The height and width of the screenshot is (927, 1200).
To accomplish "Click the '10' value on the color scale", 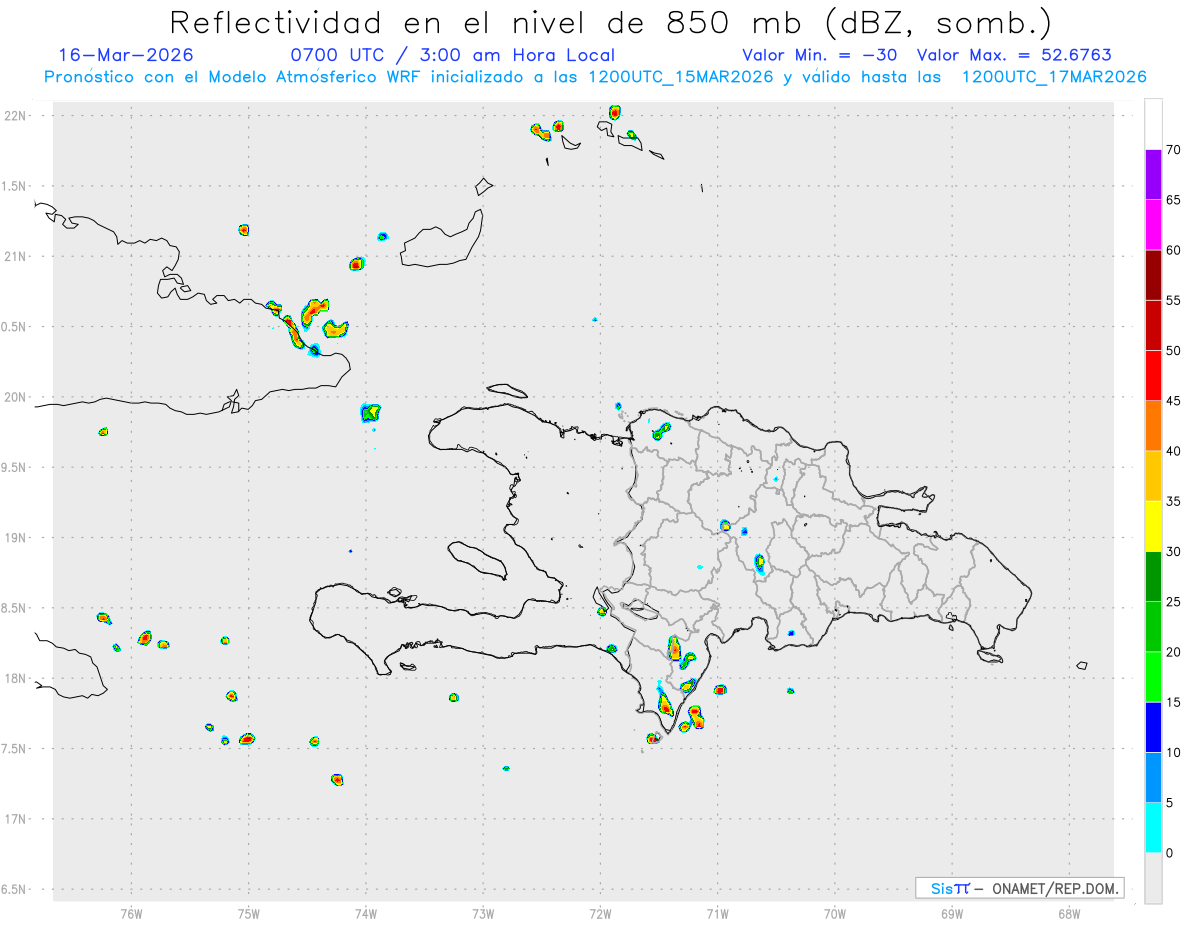I will [x=1174, y=753].
